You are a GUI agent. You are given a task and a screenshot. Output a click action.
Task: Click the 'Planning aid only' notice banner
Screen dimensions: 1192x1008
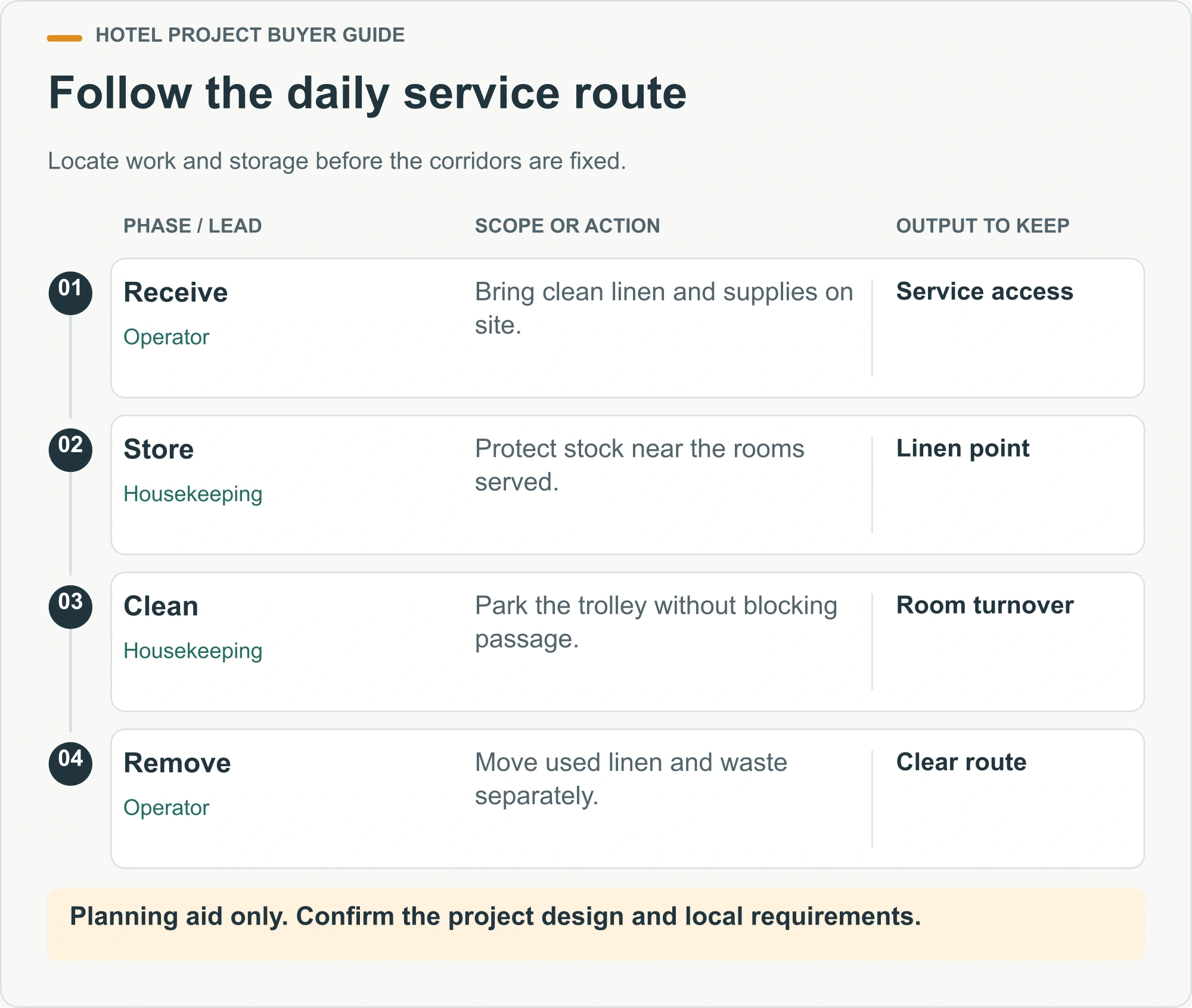596,924
